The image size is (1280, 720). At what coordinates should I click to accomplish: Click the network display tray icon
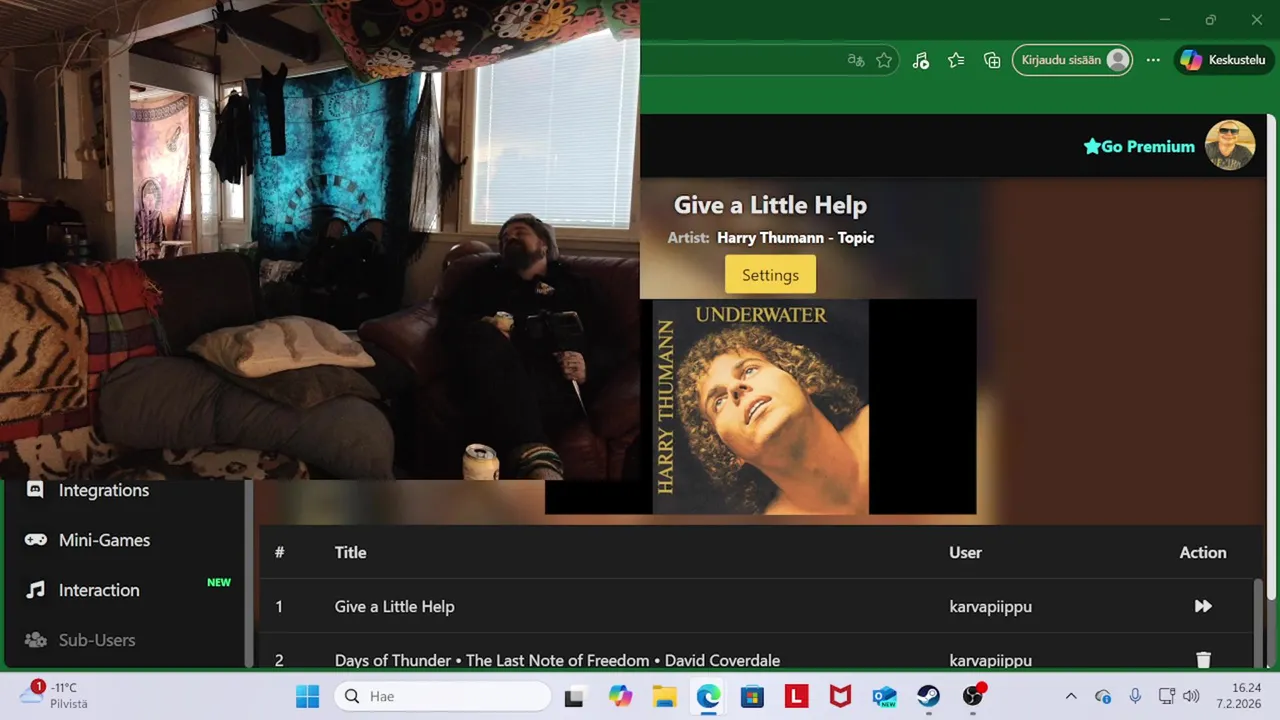coord(1166,696)
